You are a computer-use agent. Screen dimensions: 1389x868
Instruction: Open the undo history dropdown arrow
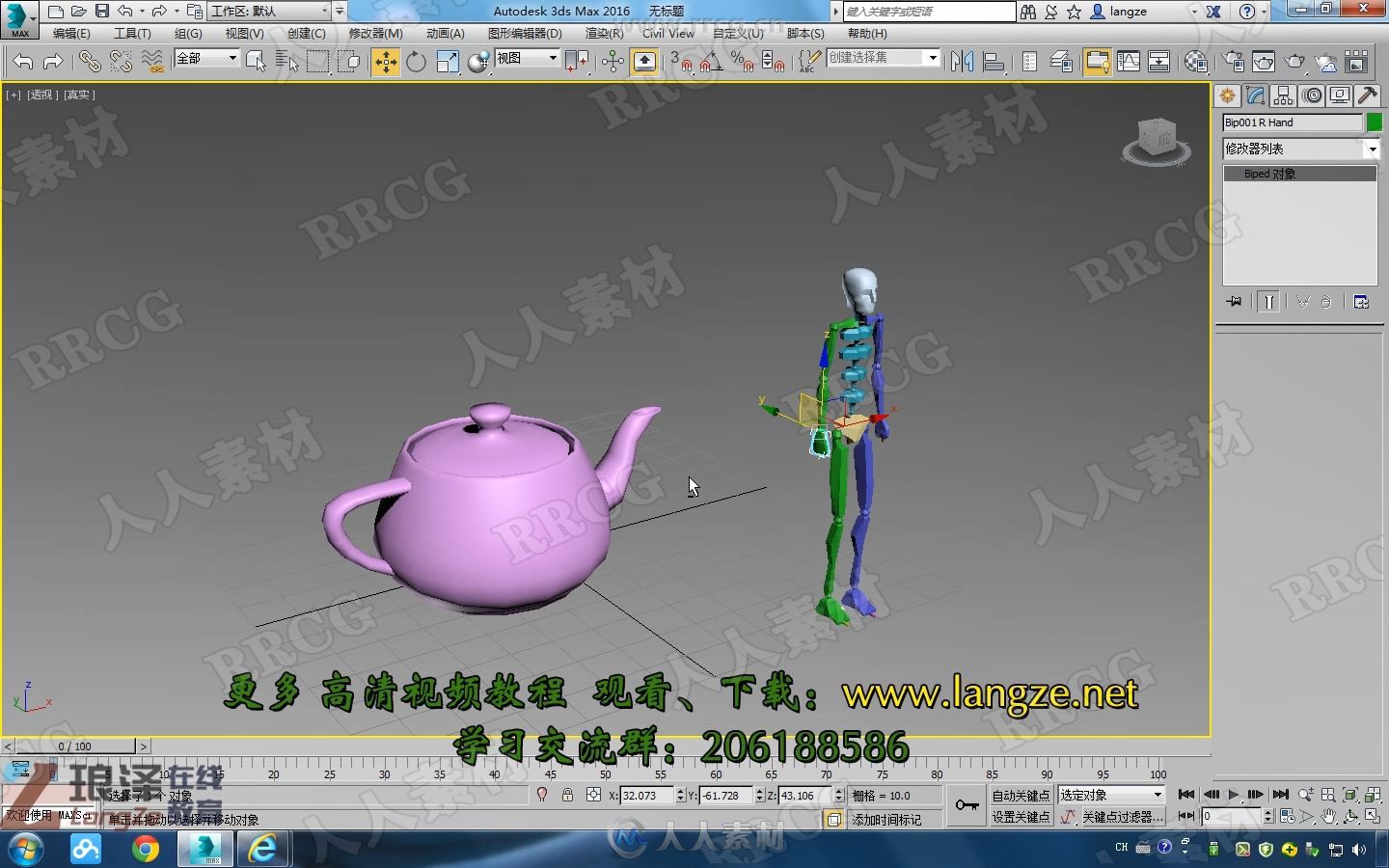[143, 12]
